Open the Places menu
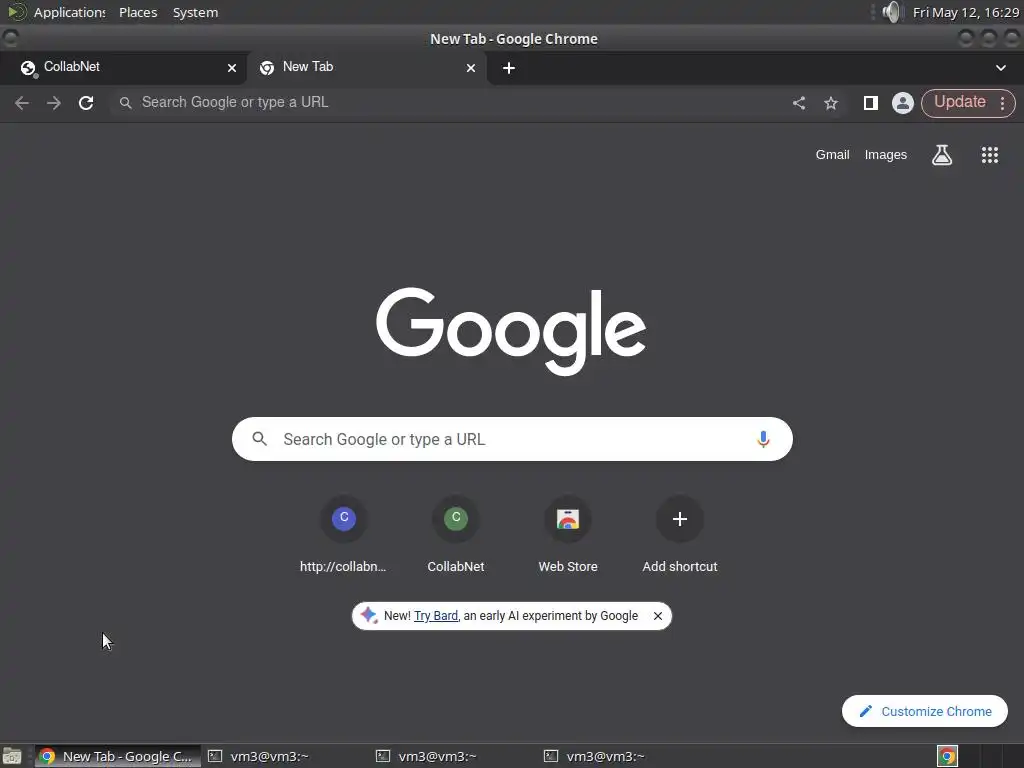This screenshot has width=1024, height=768. (138, 12)
